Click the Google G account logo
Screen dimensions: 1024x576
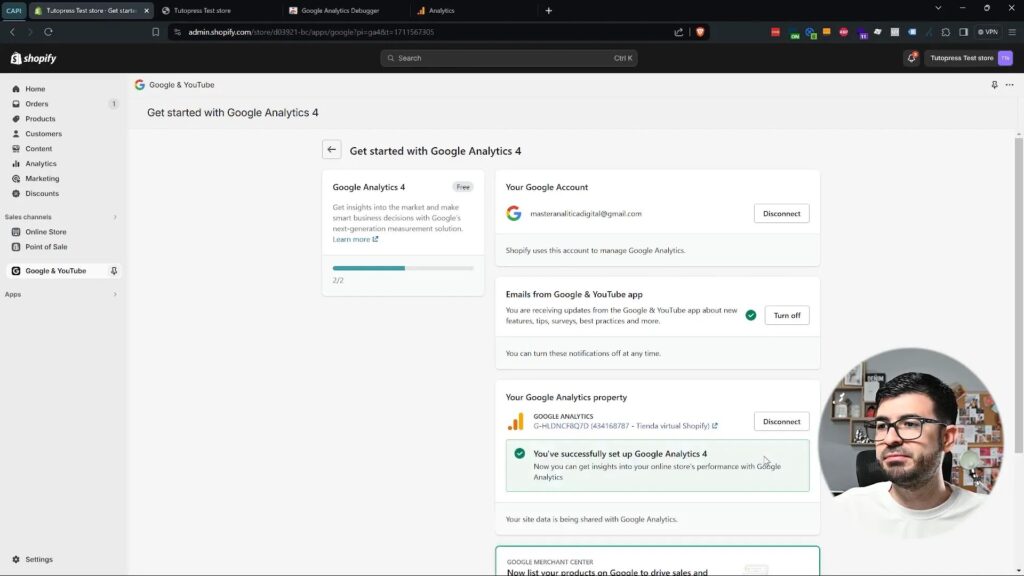(514, 214)
